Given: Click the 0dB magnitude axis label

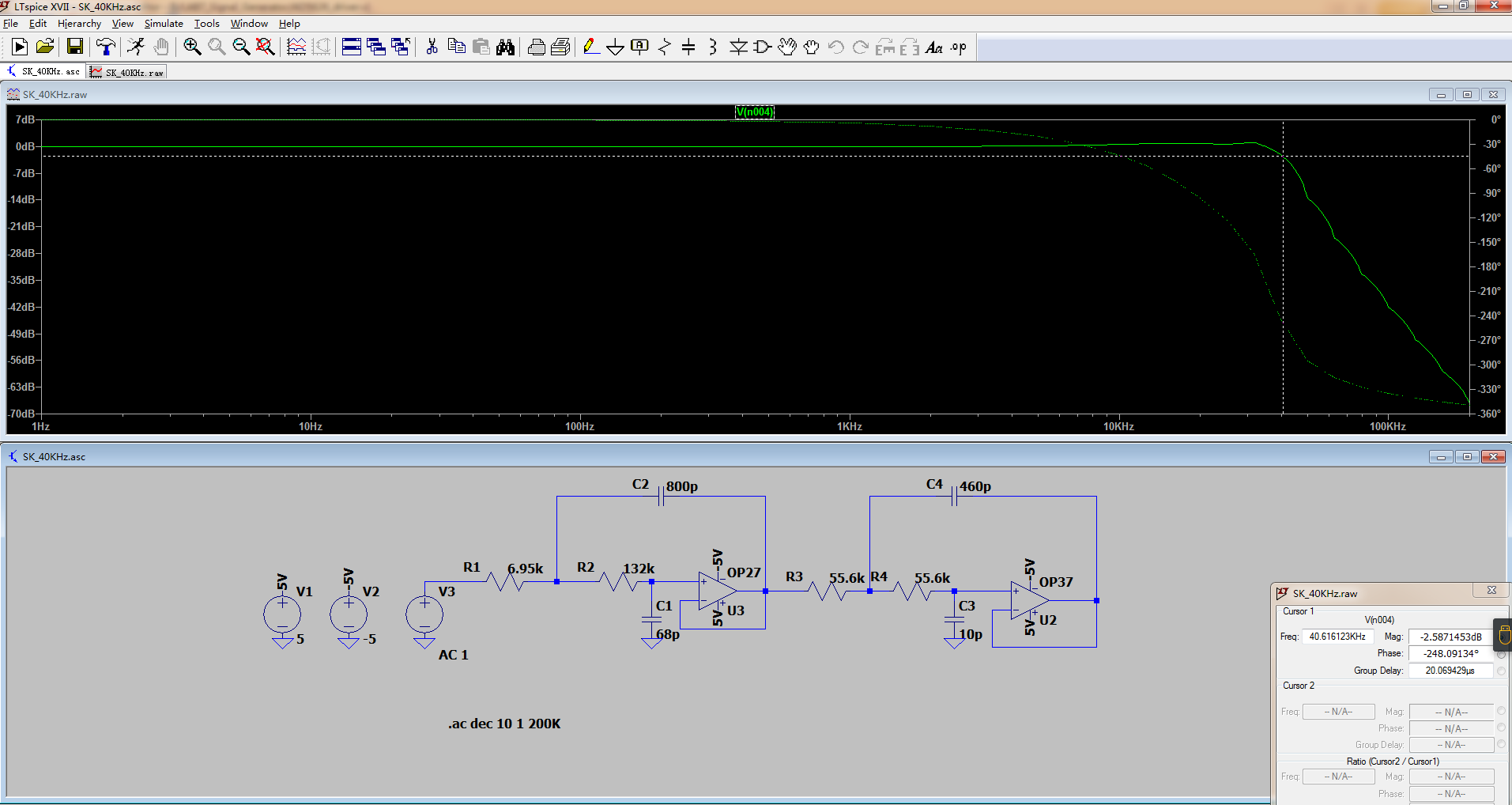Looking at the screenshot, I should [x=25, y=146].
